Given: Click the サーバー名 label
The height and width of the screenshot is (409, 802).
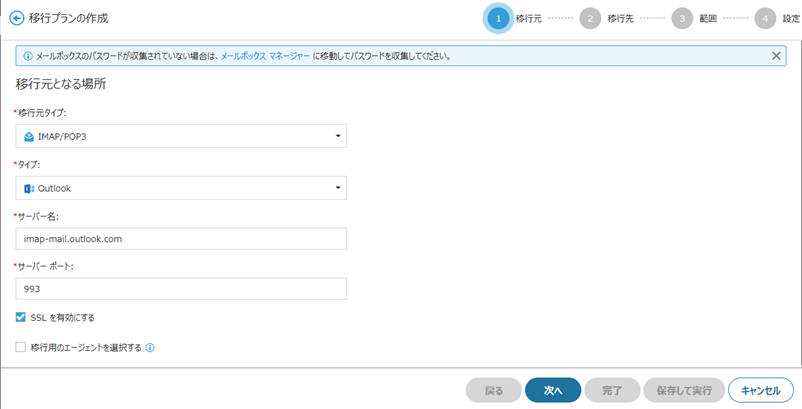Looking at the screenshot, I should tap(38, 216).
